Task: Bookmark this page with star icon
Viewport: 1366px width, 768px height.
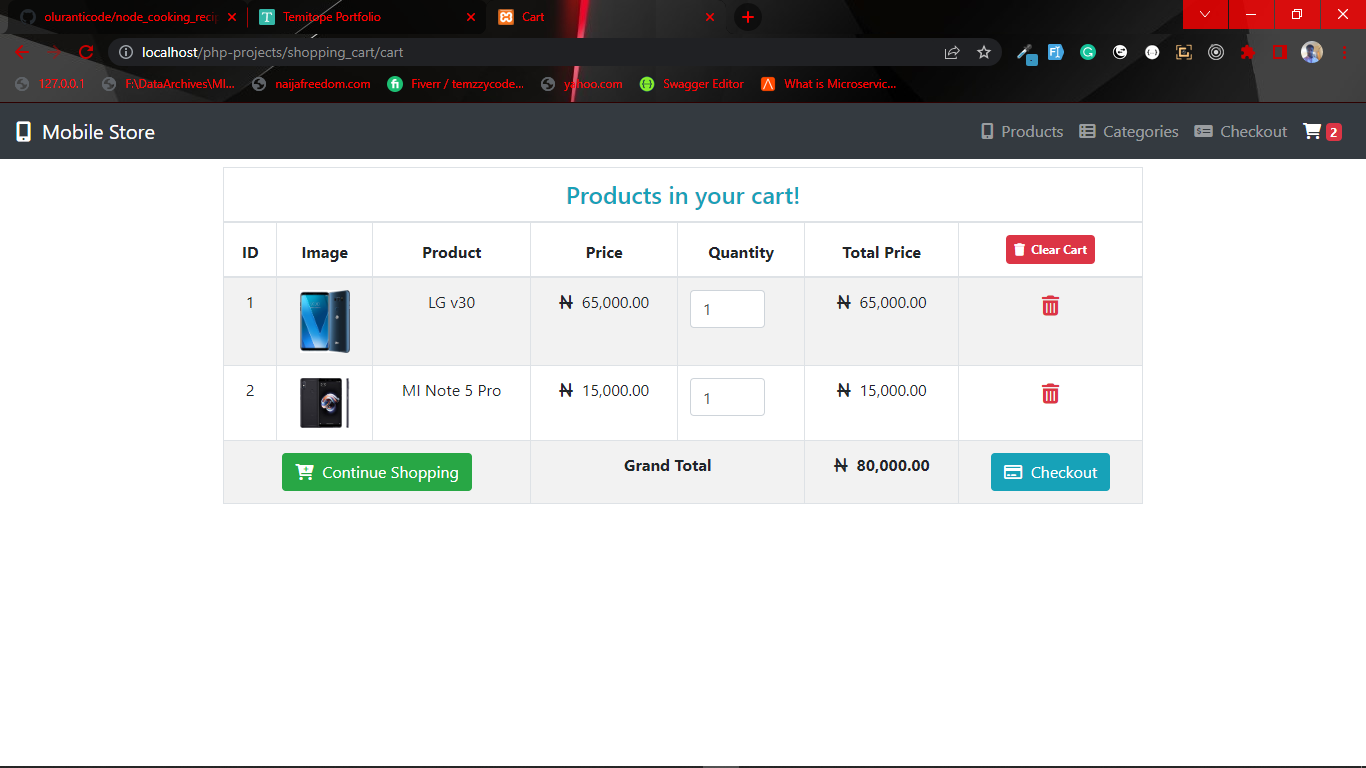Action: 984,52
